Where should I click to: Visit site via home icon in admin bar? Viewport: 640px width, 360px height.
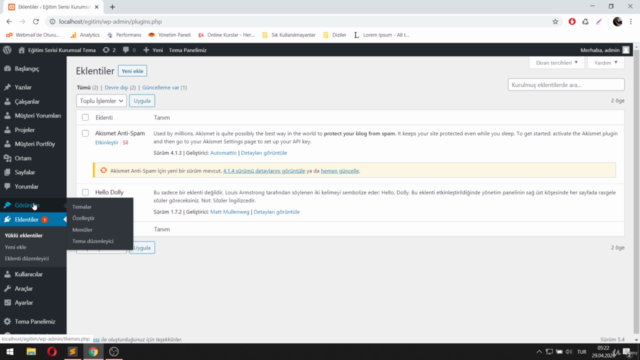point(22,50)
